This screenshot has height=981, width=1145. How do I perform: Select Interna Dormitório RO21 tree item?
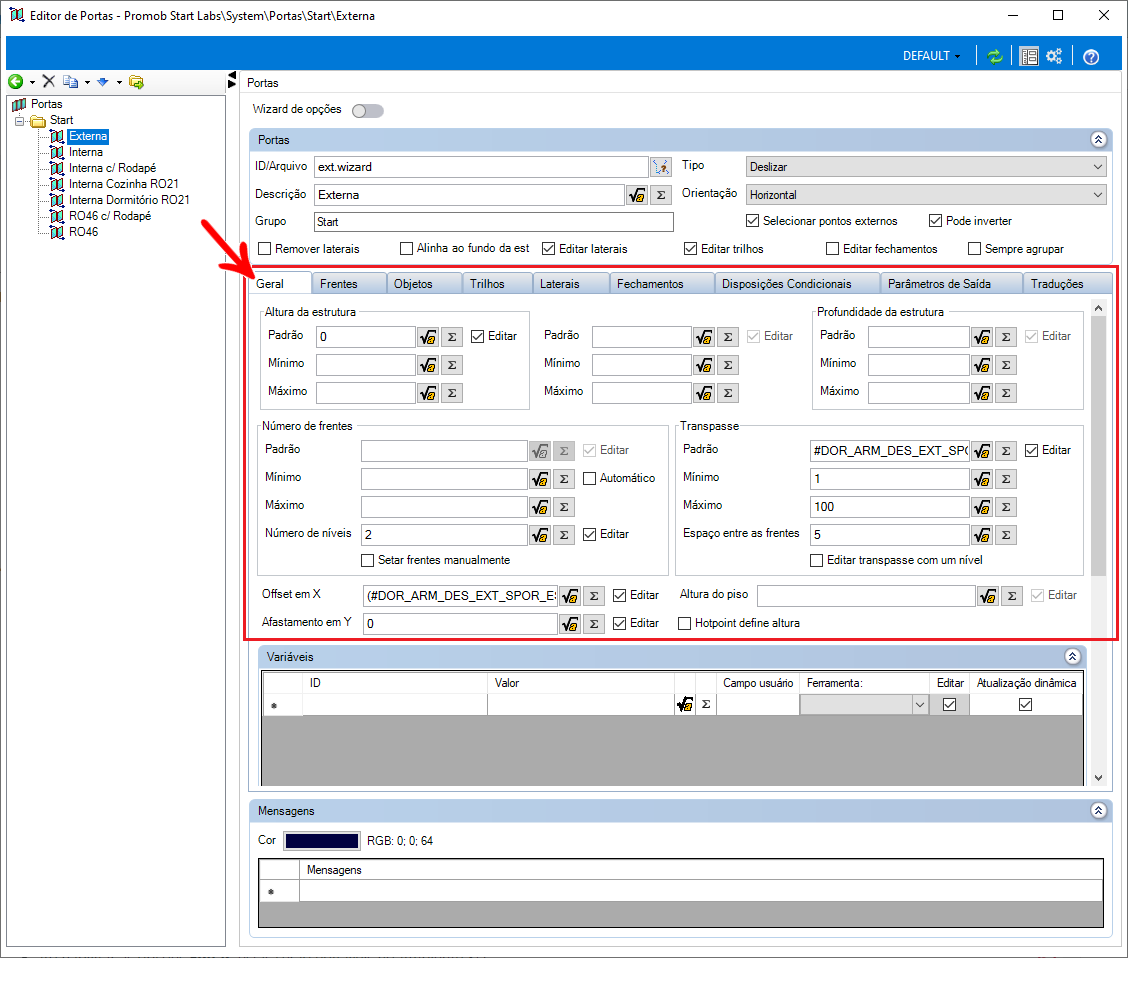131,202
